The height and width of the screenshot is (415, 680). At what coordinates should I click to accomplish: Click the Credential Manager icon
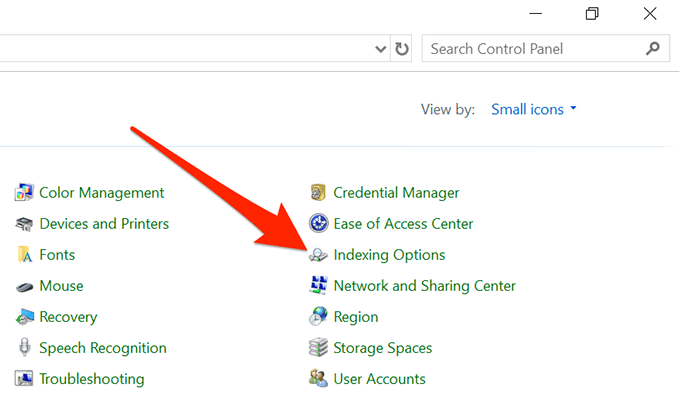point(319,193)
